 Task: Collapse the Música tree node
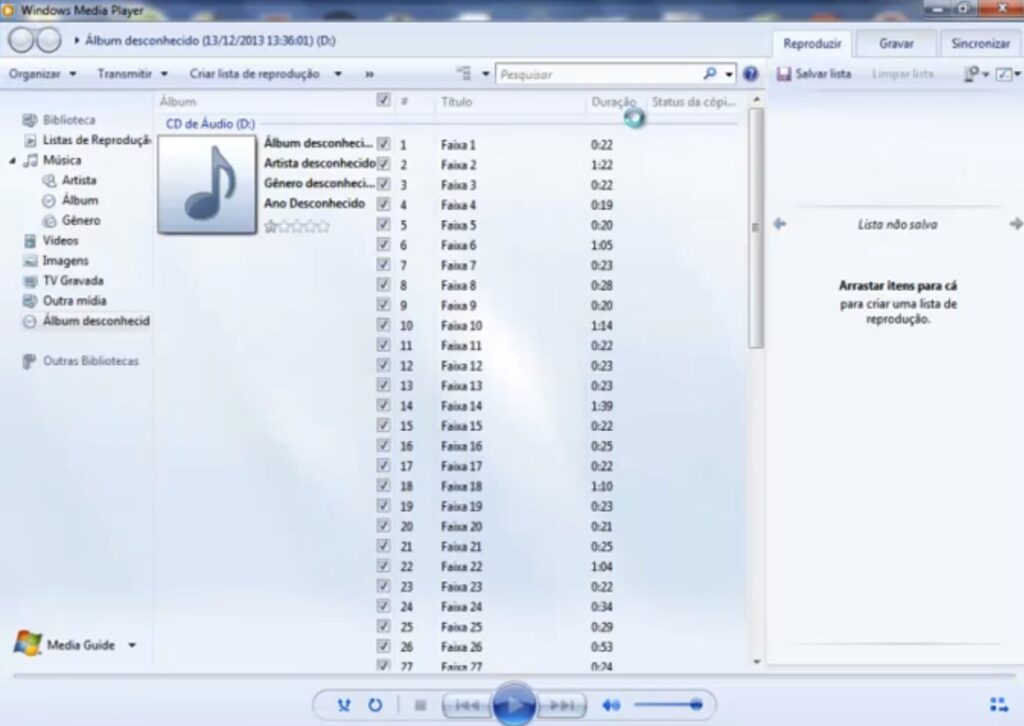click(12, 161)
